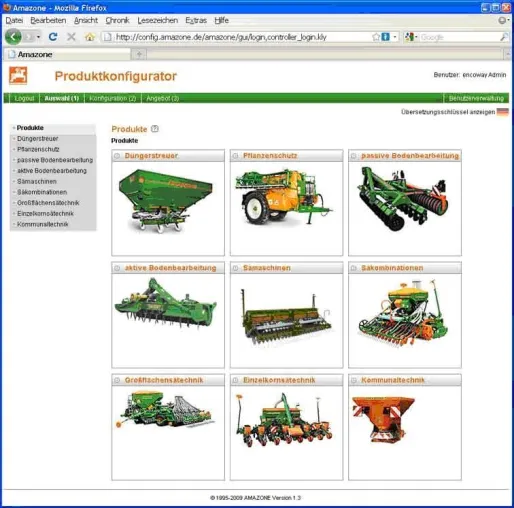Click the Google search box
The image size is (514, 508).
click(459, 37)
